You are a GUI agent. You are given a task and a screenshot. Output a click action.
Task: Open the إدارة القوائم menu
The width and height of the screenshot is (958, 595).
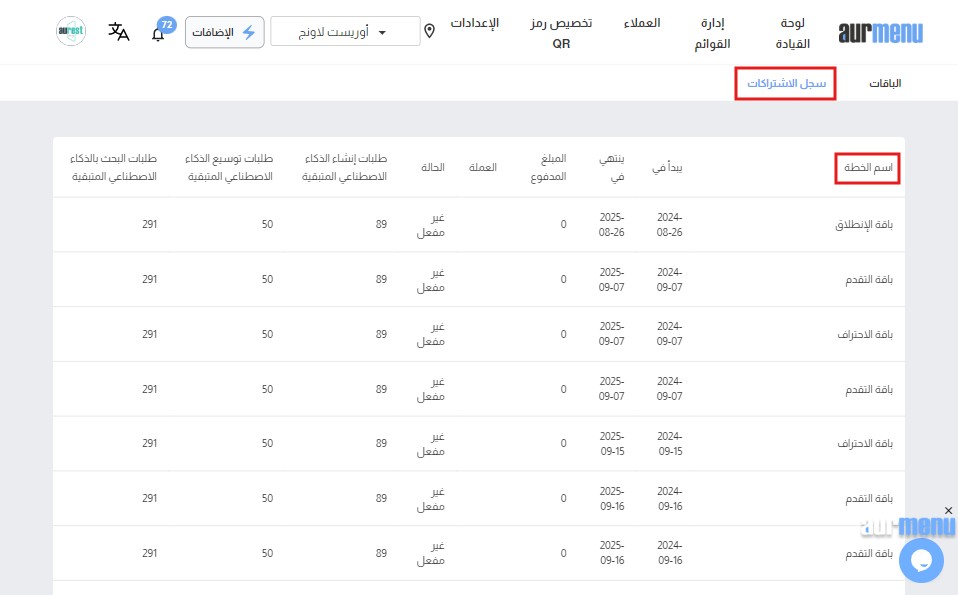point(712,33)
